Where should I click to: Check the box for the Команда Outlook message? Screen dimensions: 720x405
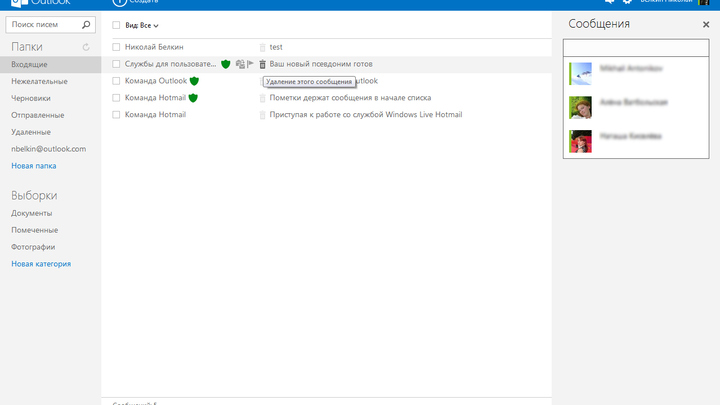116,81
